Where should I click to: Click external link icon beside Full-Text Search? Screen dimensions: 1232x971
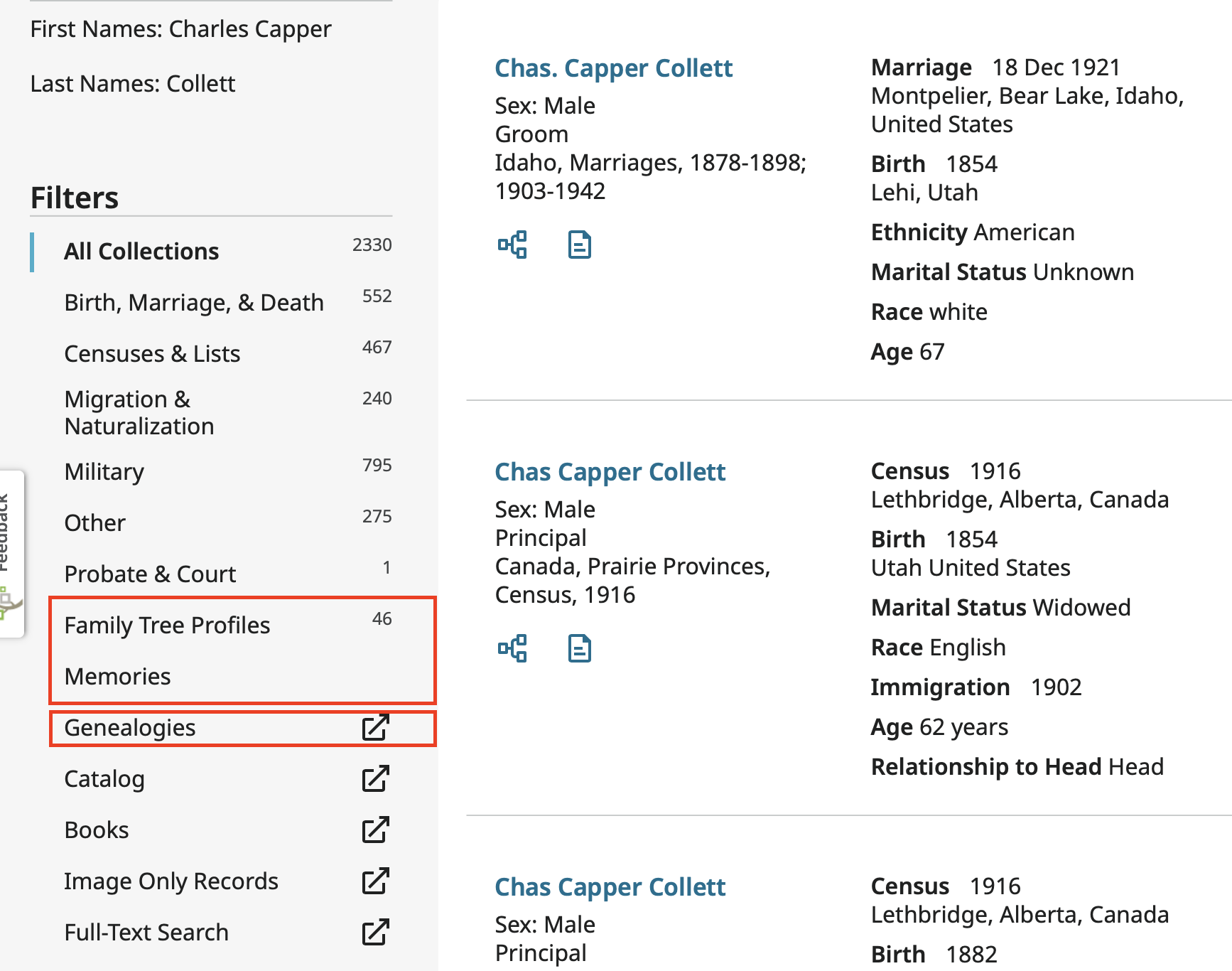[375, 933]
